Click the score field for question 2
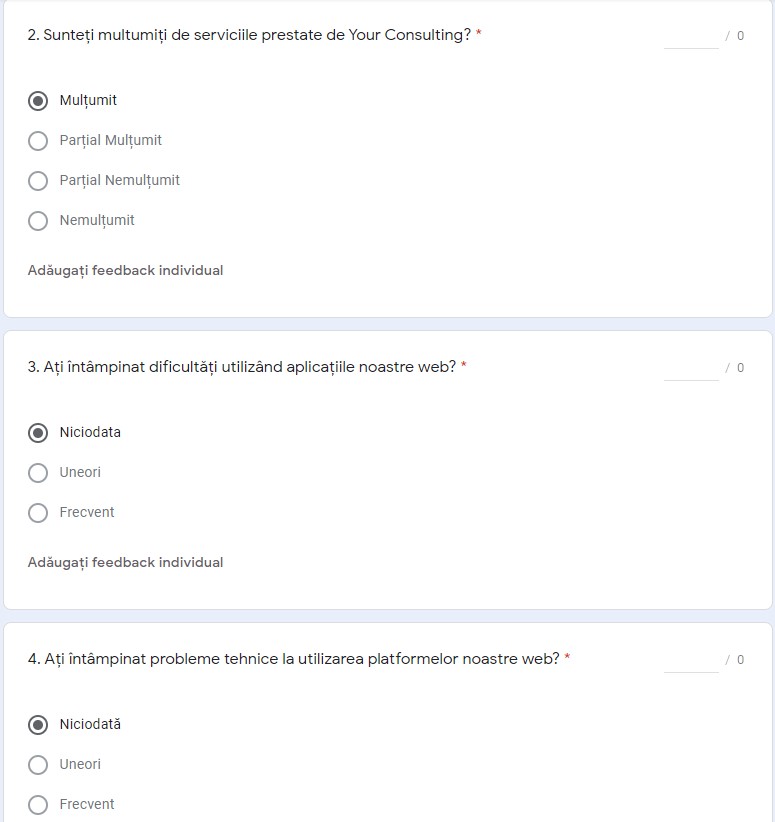This screenshot has height=822, width=775. click(x=691, y=36)
